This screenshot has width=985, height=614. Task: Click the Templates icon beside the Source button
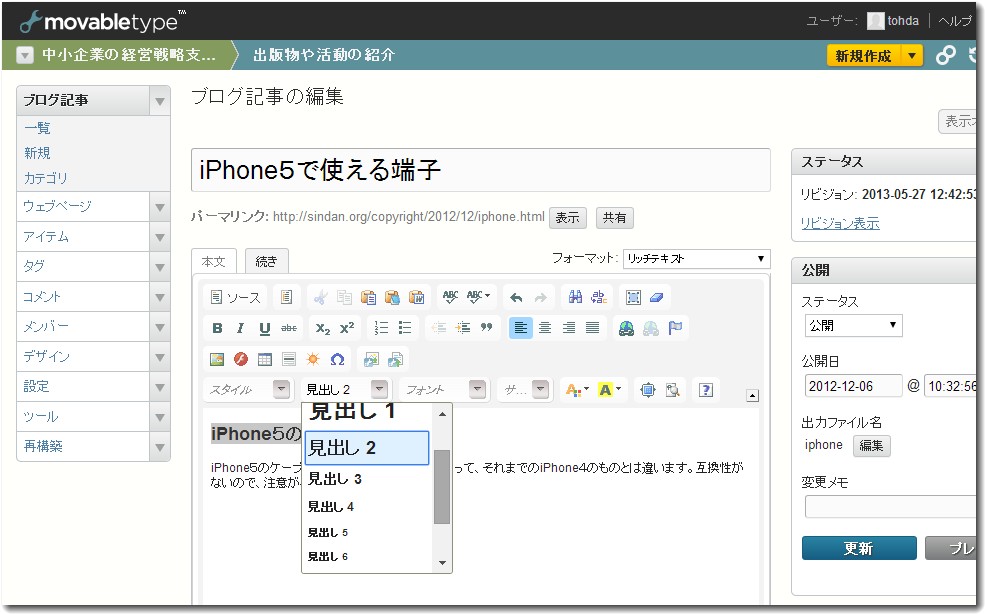click(x=286, y=297)
